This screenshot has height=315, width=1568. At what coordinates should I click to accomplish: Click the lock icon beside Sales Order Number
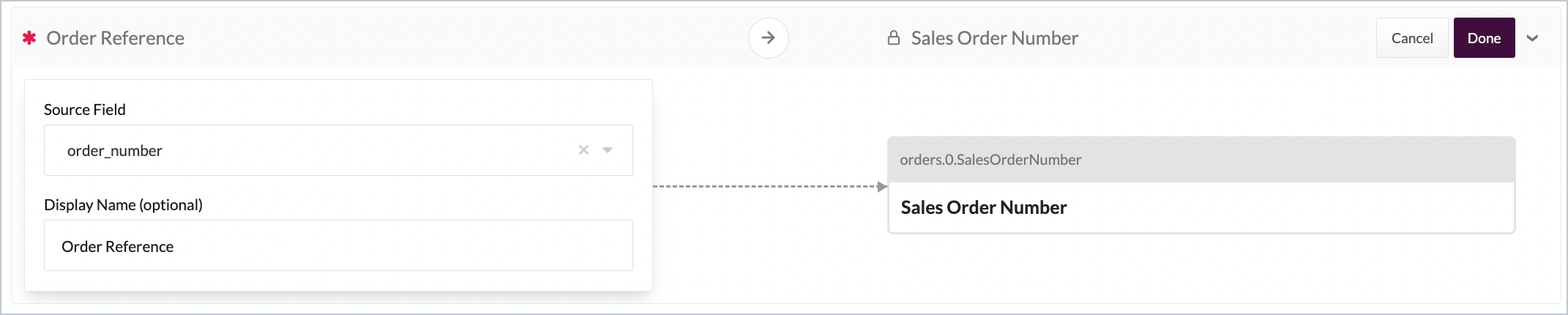[893, 38]
